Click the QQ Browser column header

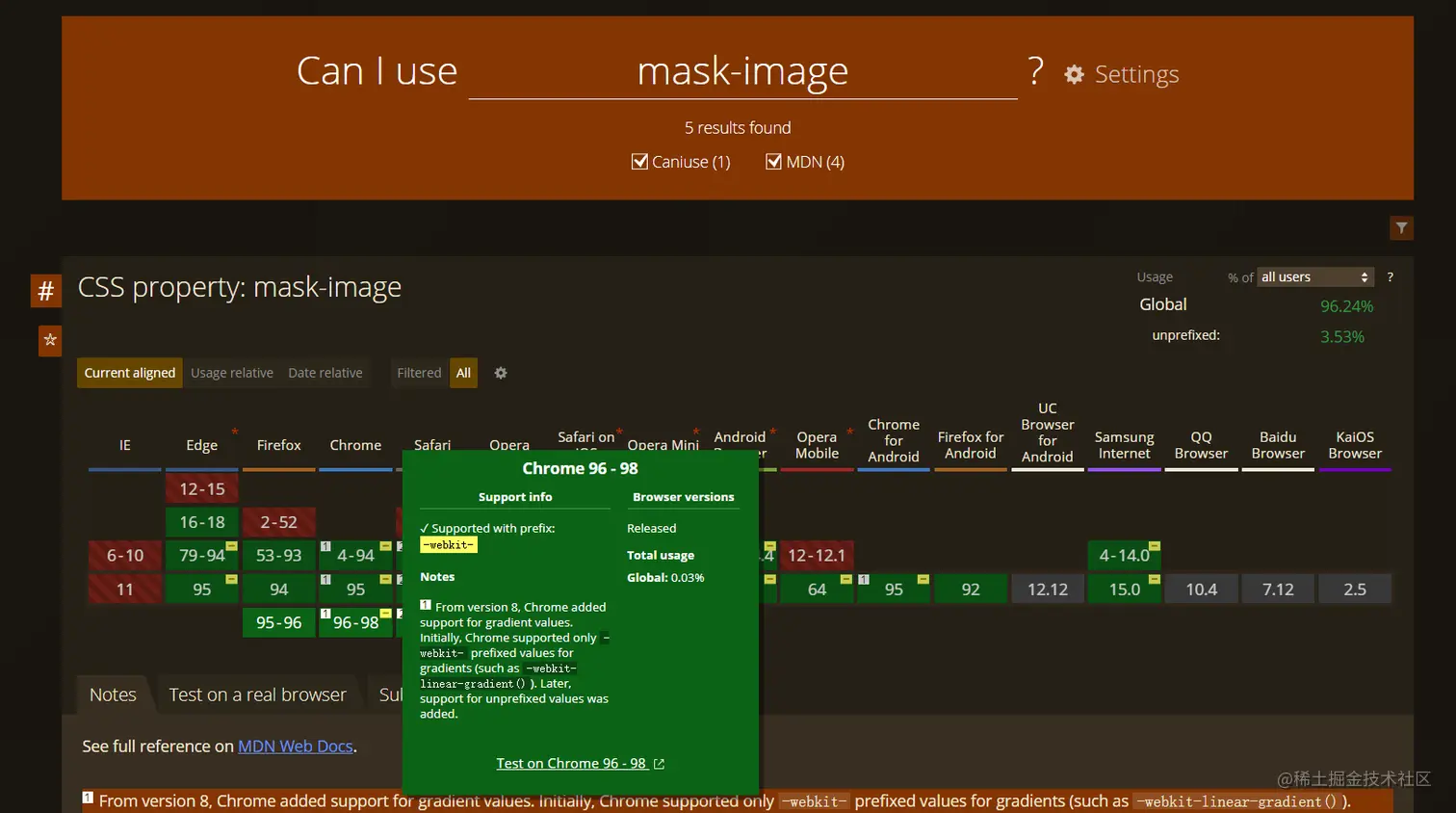coord(1202,445)
